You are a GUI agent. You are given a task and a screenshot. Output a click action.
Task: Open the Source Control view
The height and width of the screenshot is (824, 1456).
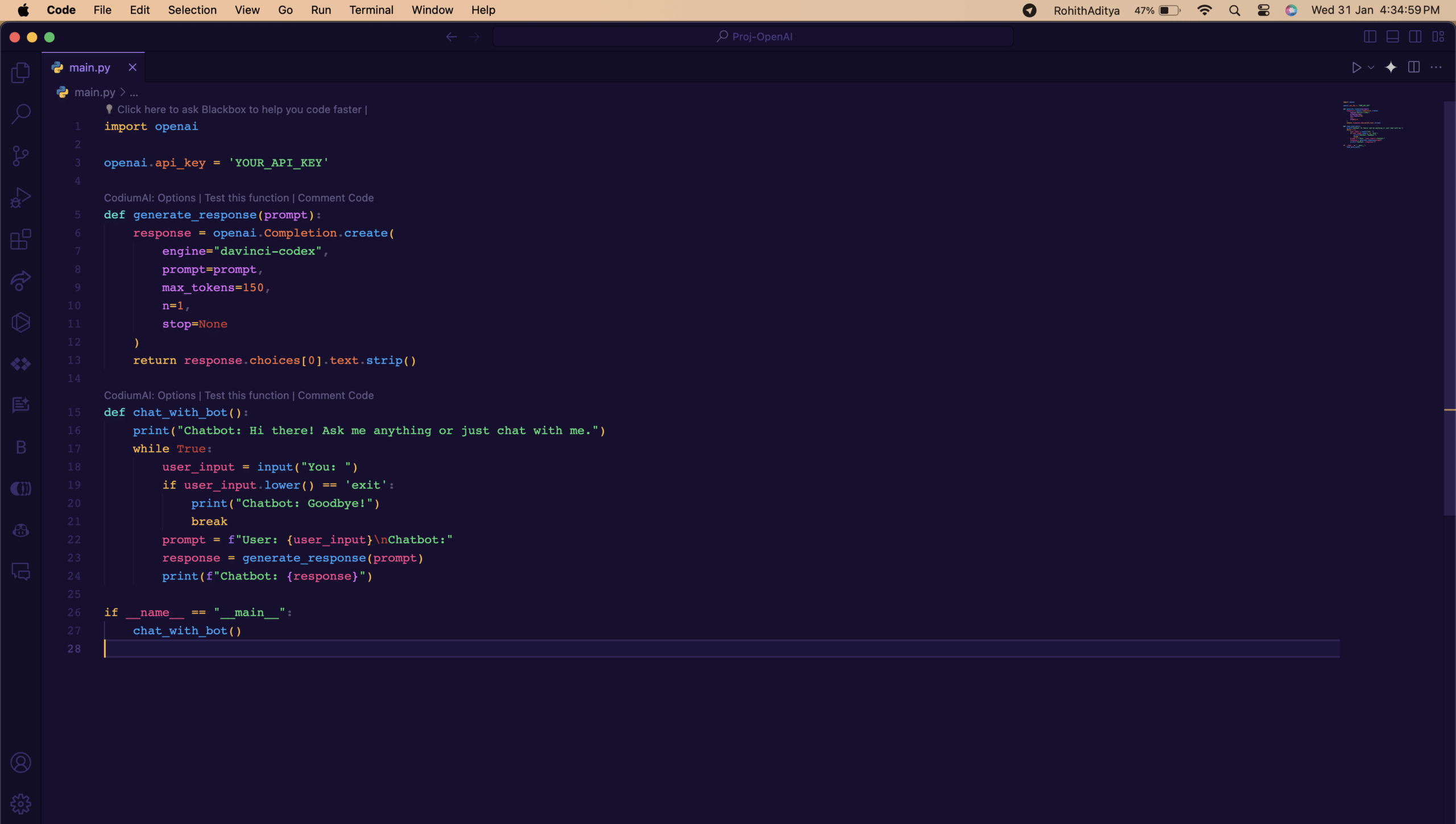click(21, 156)
